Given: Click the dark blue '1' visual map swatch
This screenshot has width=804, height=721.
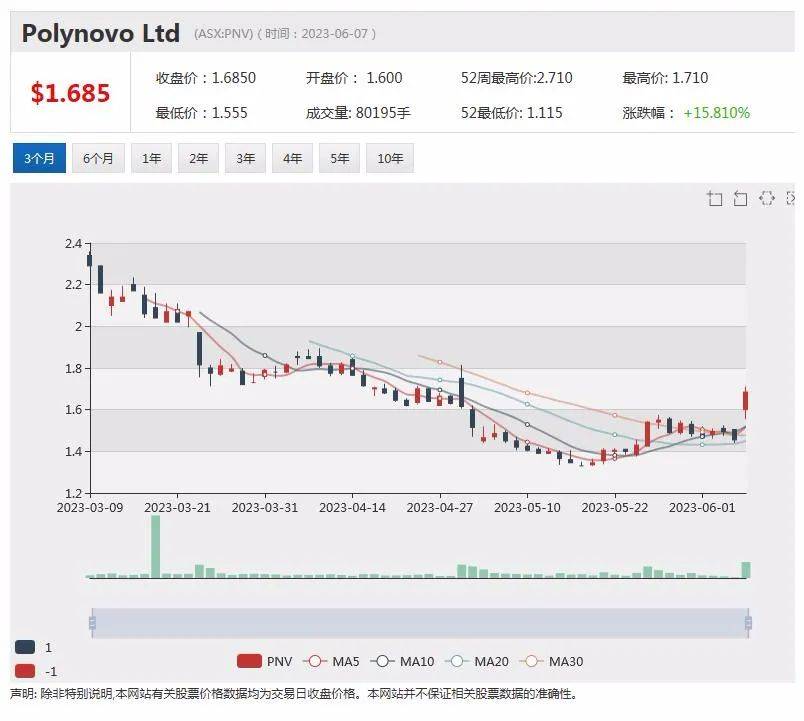Looking at the screenshot, I should tap(25, 647).
